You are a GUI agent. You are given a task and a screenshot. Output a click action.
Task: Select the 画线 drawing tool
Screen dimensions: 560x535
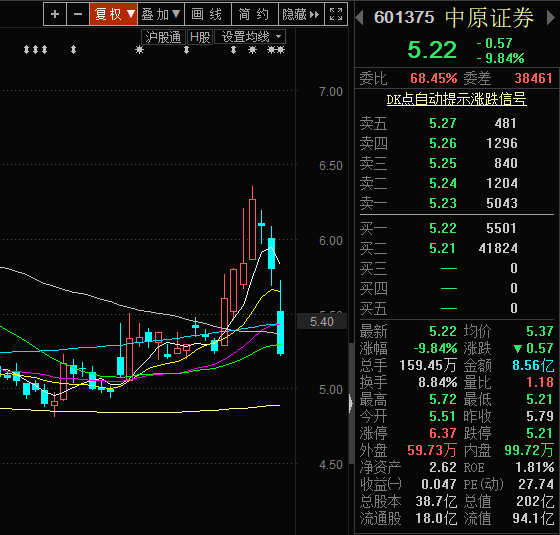208,14
